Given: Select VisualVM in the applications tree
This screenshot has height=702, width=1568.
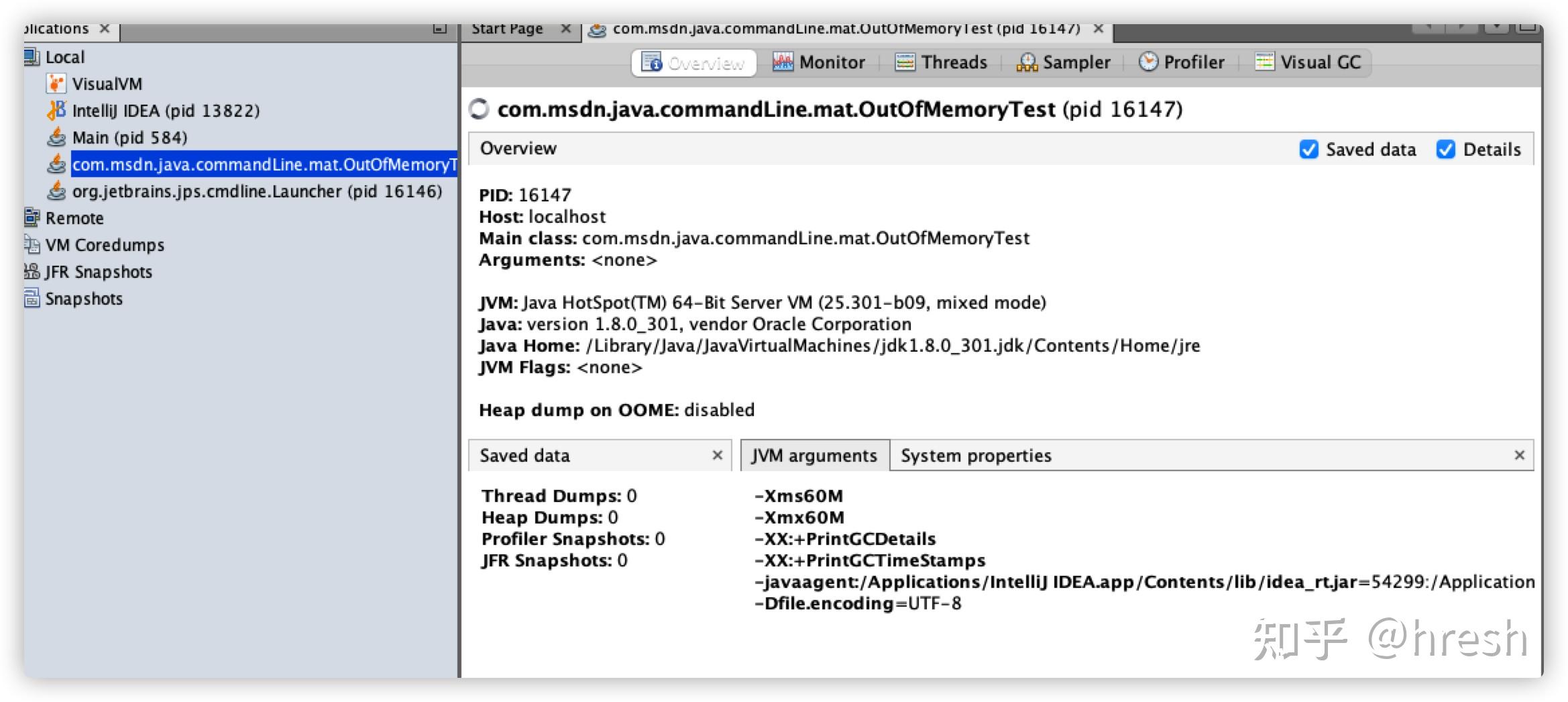Looking at the screenshot, I should [x=107, y=84].
